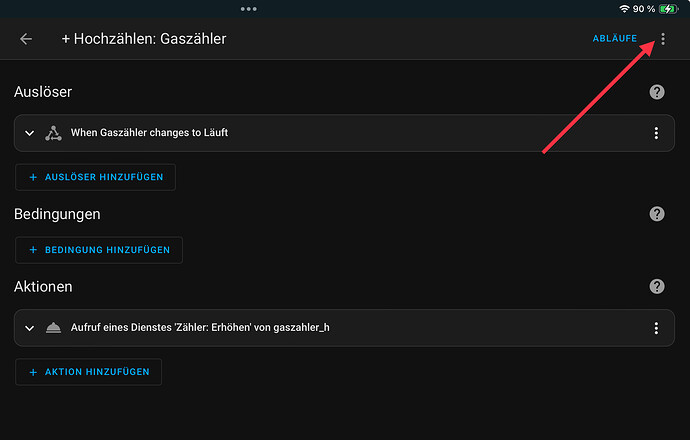Viewport: 690px width, 440px height.
Task: Click BEDINGUNG HINZUFÜGEN button
Action: 99,250
